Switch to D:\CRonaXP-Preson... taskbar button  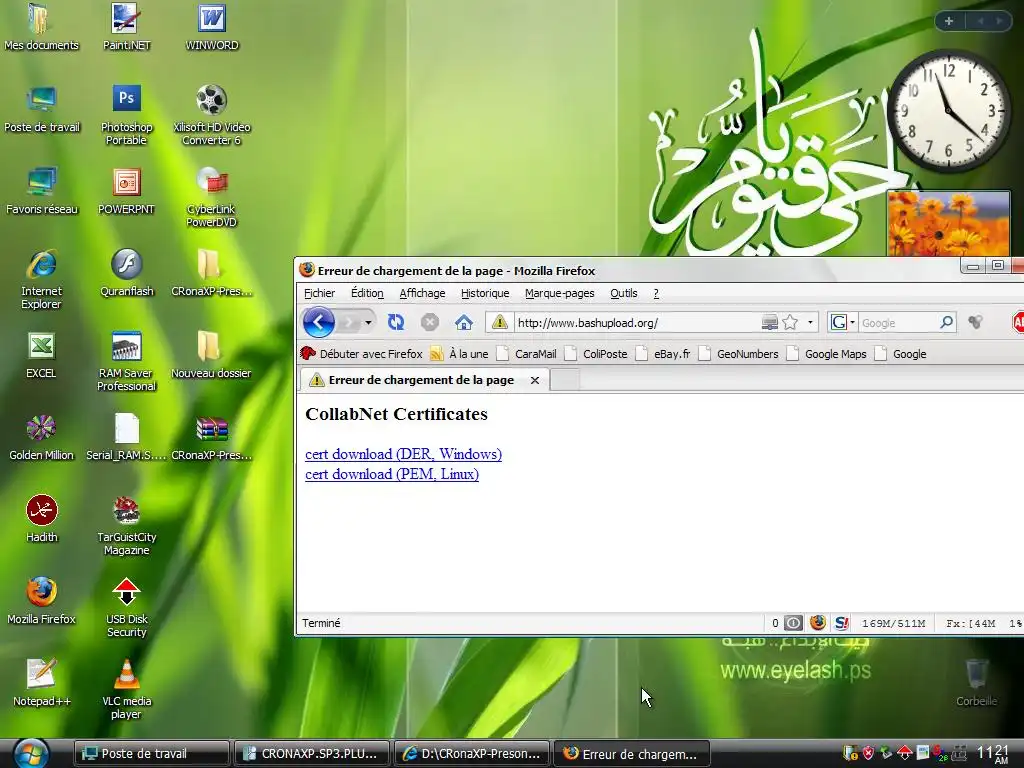tap(472, 754)
